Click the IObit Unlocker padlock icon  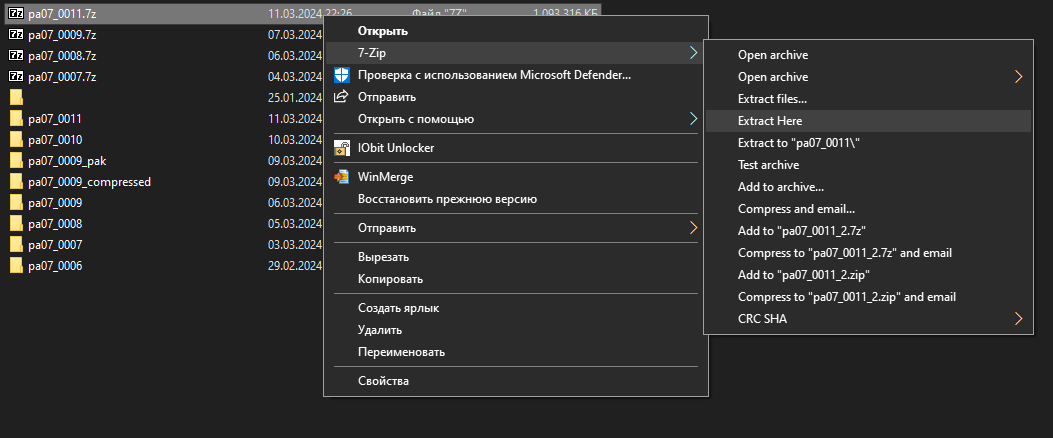point(342,148)
